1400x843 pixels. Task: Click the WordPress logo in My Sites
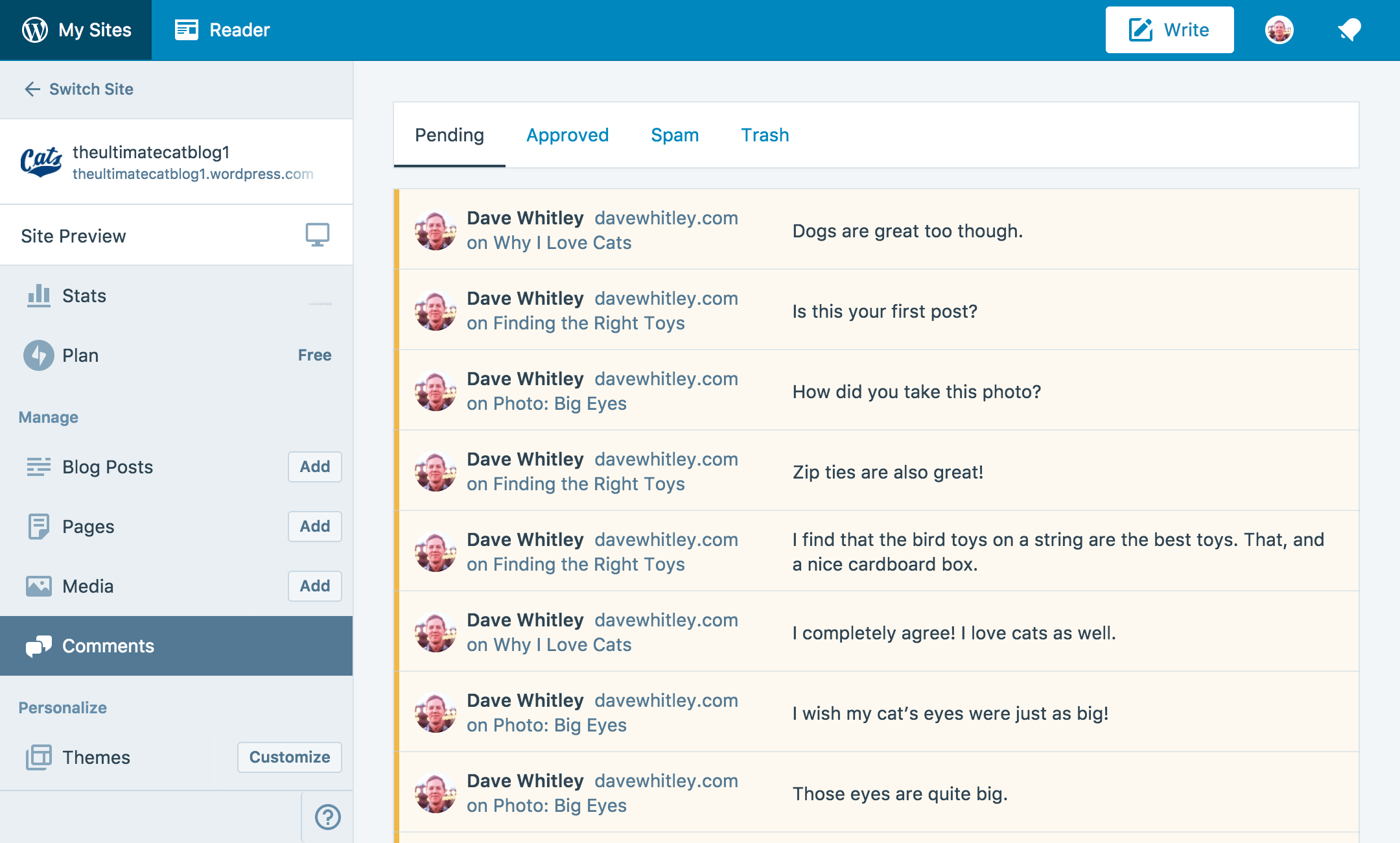(35, 30)
